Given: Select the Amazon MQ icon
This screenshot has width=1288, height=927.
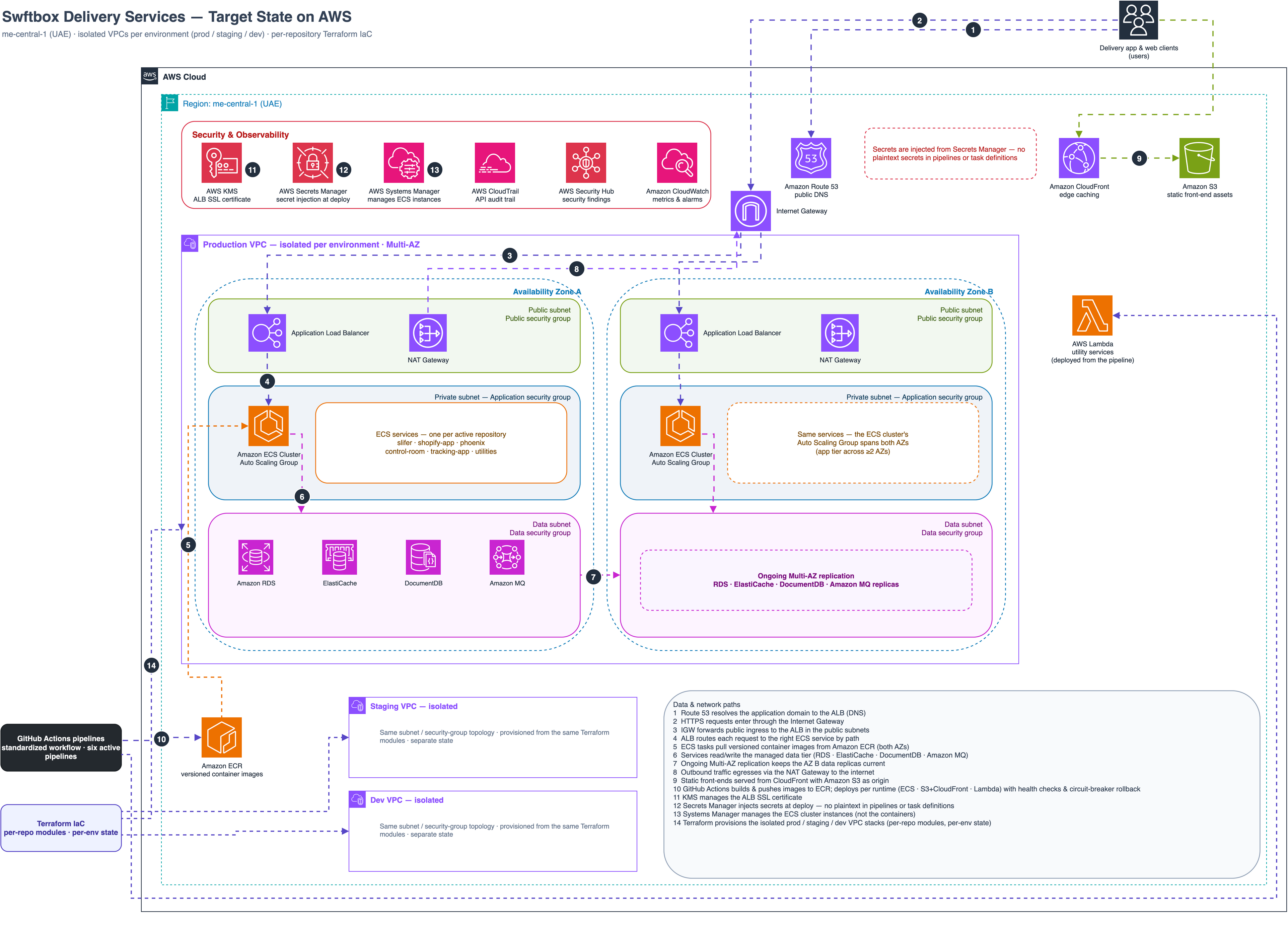Looking at the screenshot, I should pos(507,557).
